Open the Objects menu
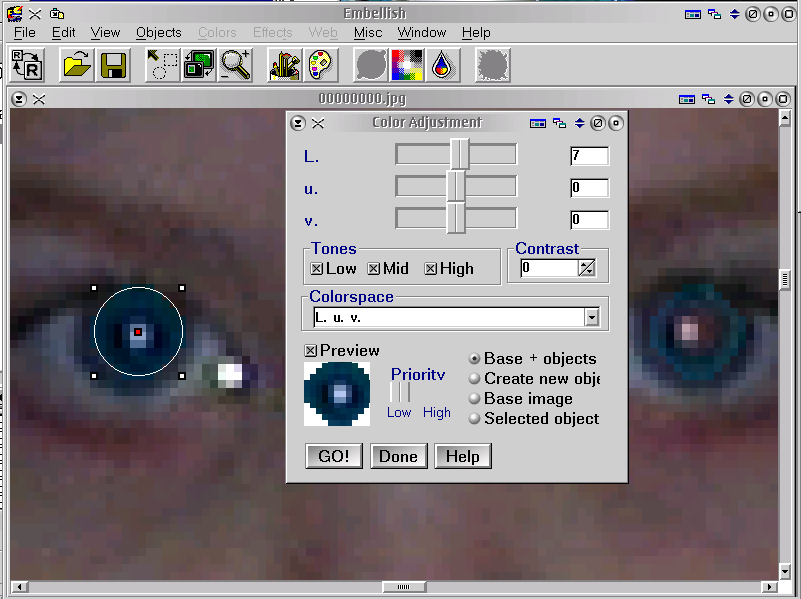 pyautogui.click(x=159, y=33)
